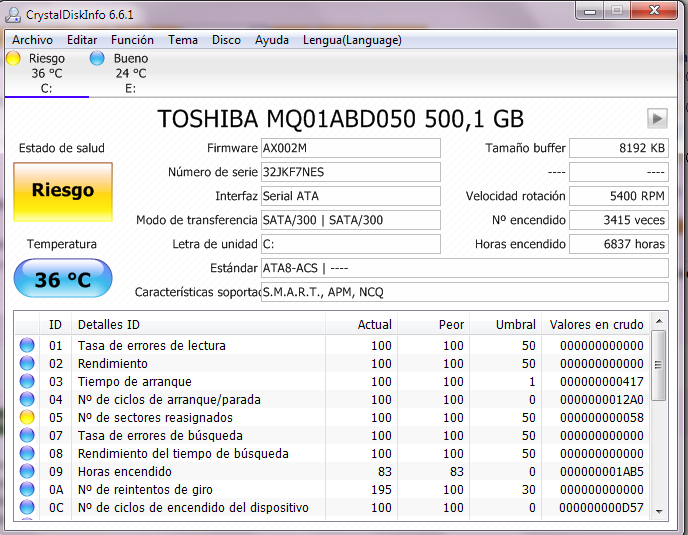Select the Rendimiento attribute row text
This screenshot has width=688, height=535.
point(113,363)
